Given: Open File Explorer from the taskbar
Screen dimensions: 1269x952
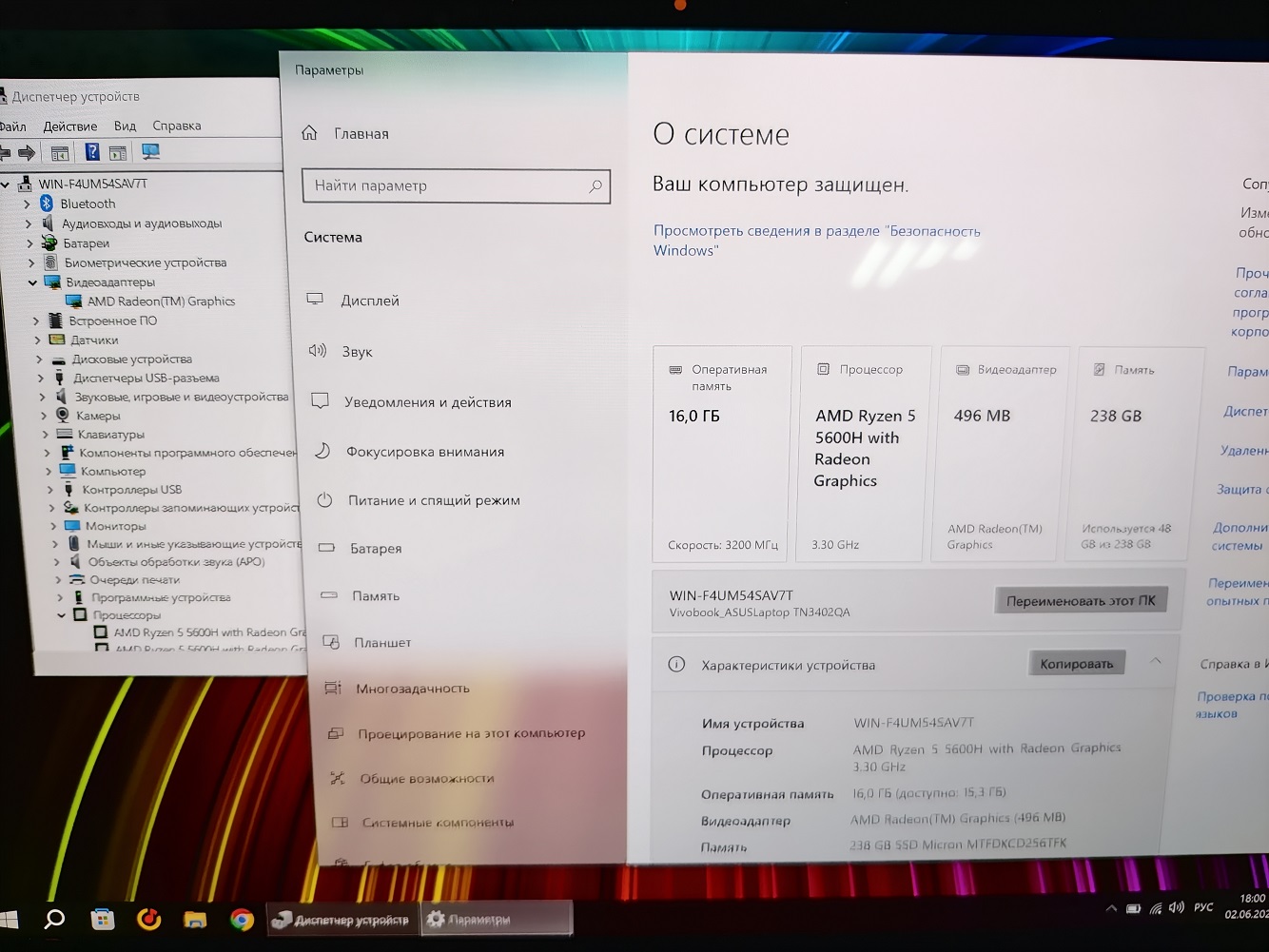Looking at the screenshot, I should coord(195,920).
